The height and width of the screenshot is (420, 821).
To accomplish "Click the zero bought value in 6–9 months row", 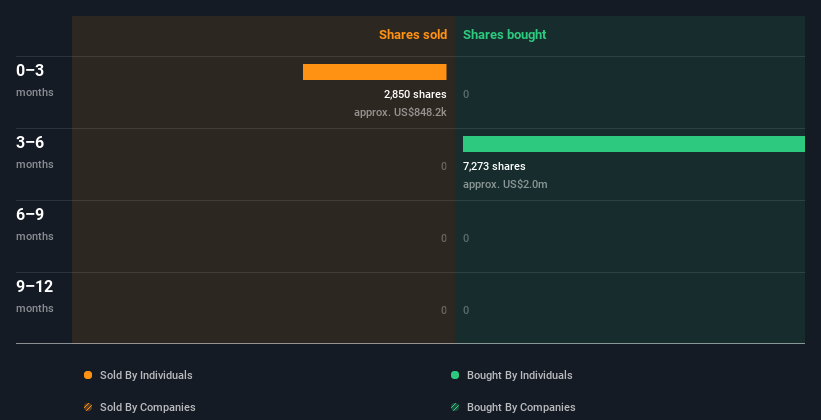I will (466, 238).
